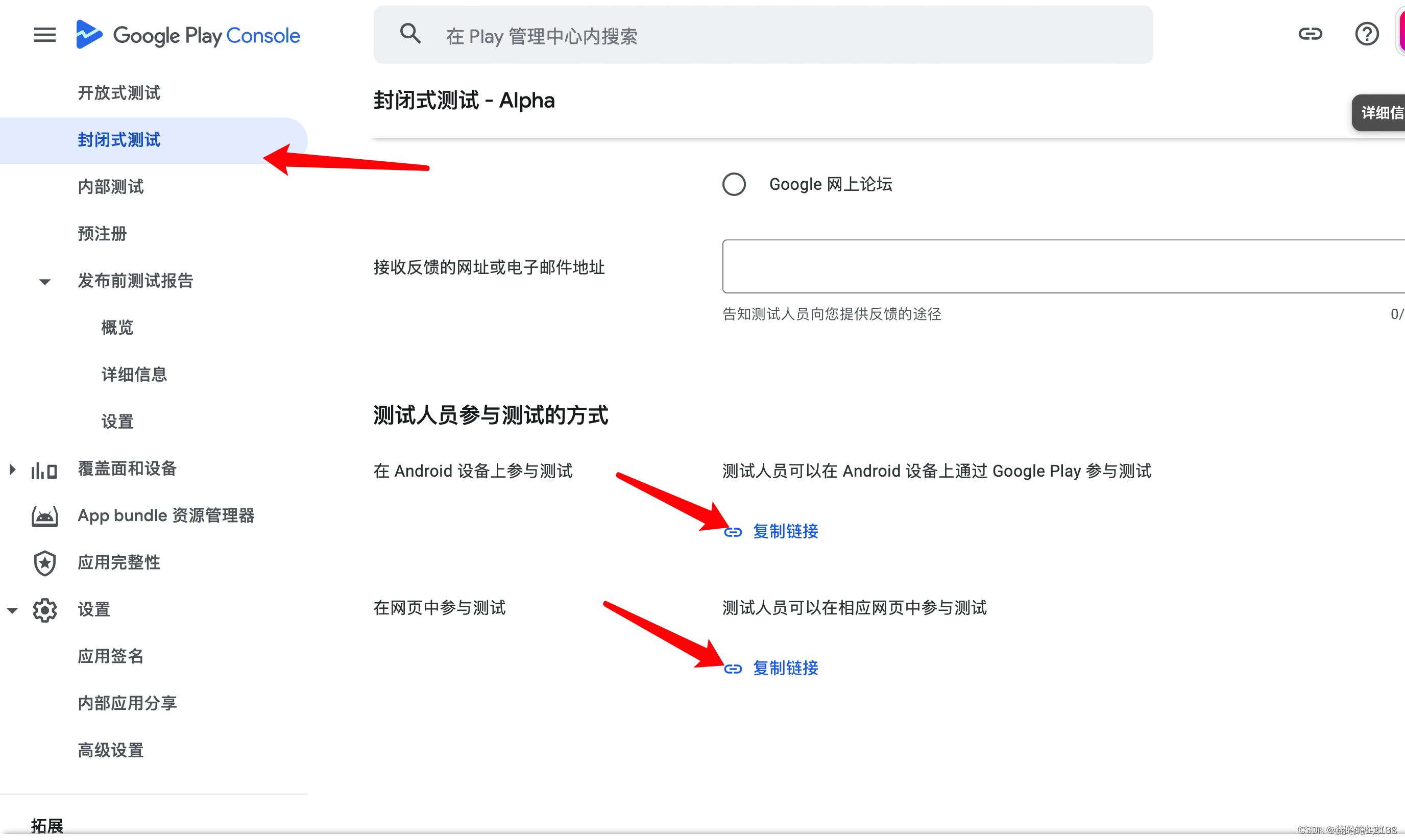The image size is (1405, 840).
Task: Open the 内部测试 sidebar item
Action: [110, 187]
